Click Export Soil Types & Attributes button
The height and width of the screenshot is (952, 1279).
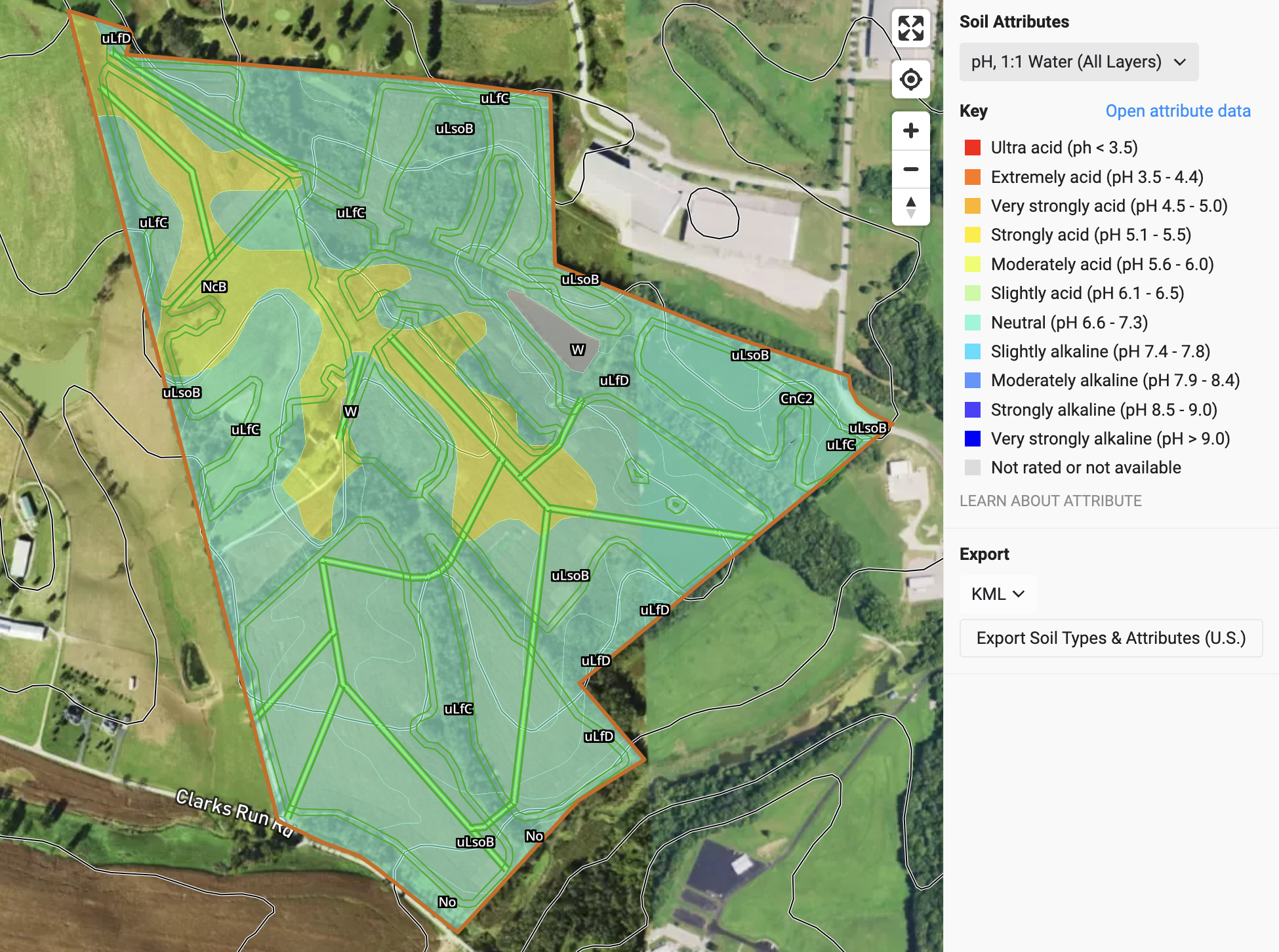[x=1110, y=638]
